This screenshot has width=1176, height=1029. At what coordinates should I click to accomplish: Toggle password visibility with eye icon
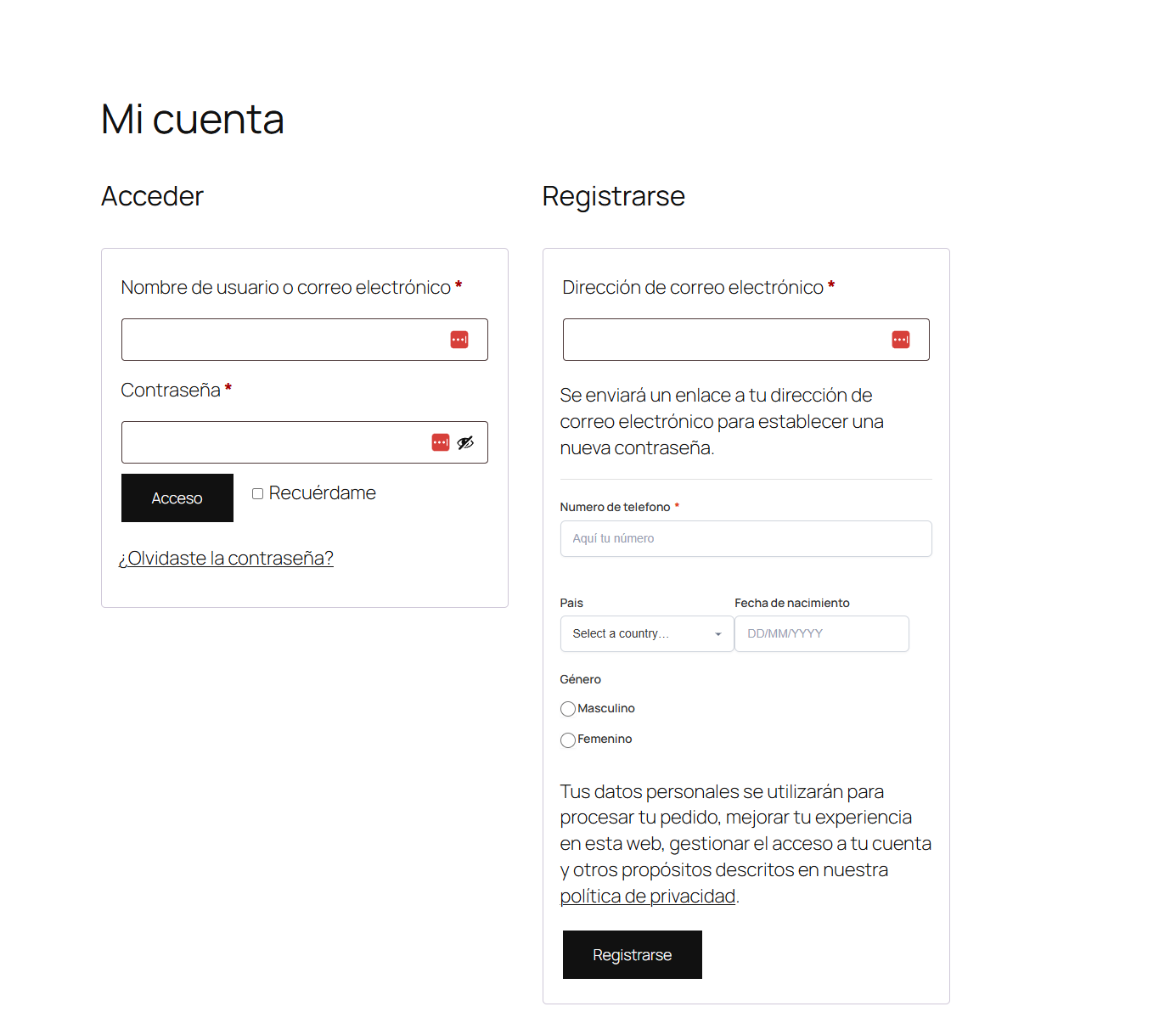465,442
